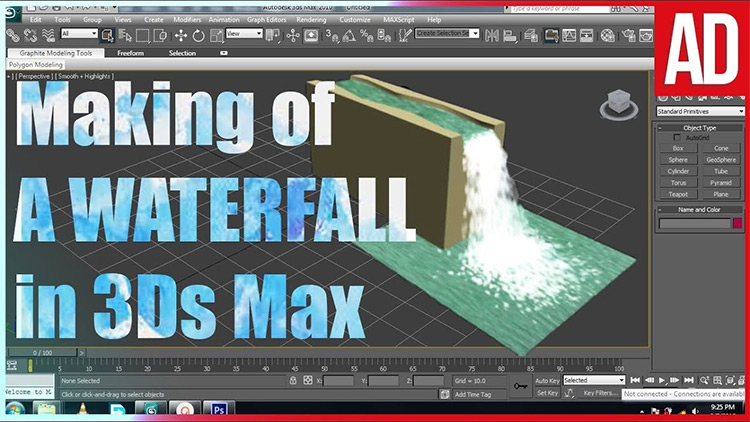750x422 pixels.
Task: Pick the Rectangular Selection Region tool
Action: pyautogui.click(x=143, y=35)
